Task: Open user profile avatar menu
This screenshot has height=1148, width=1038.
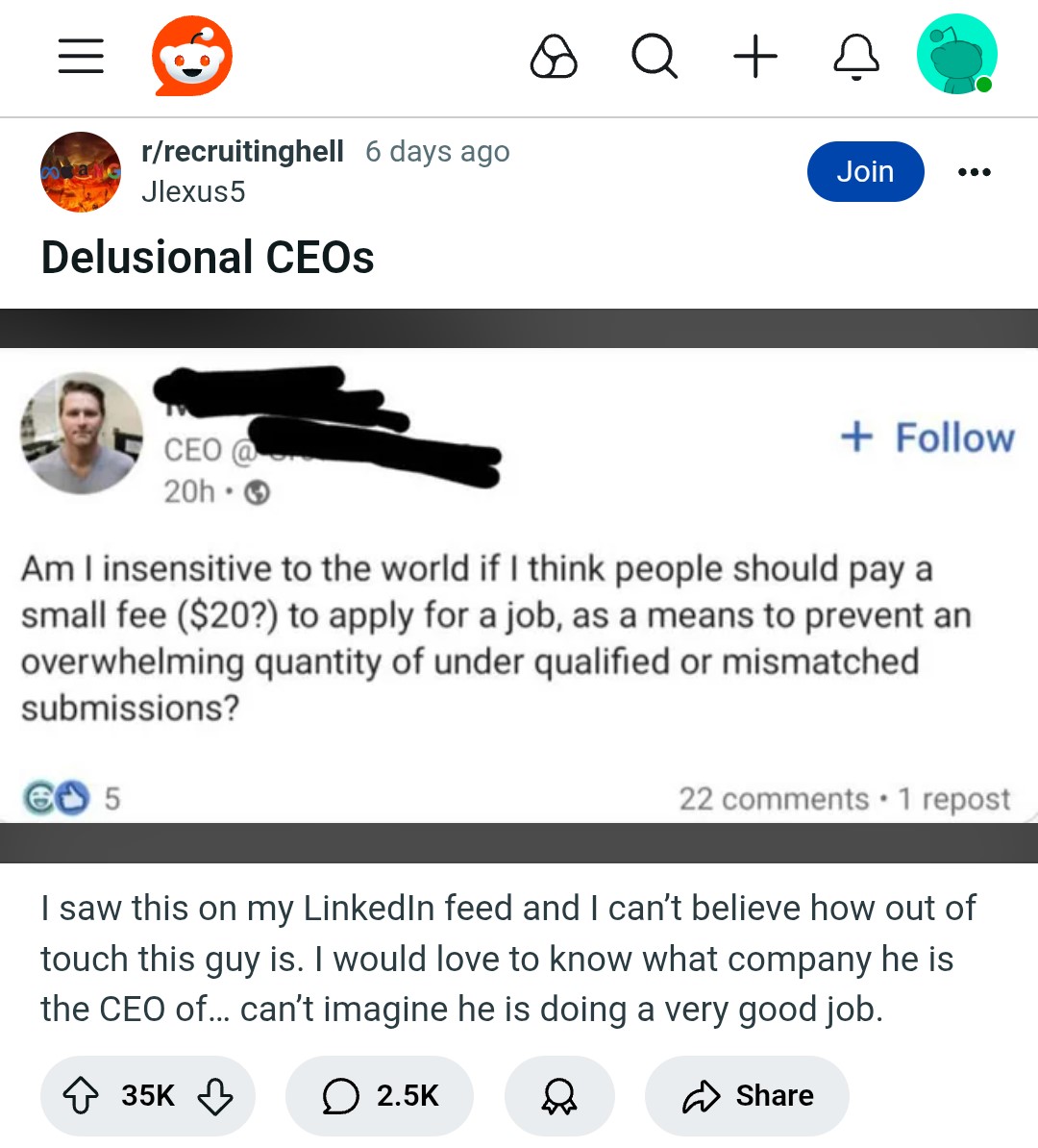Action: pyautogui.click(x=956, y=55)
